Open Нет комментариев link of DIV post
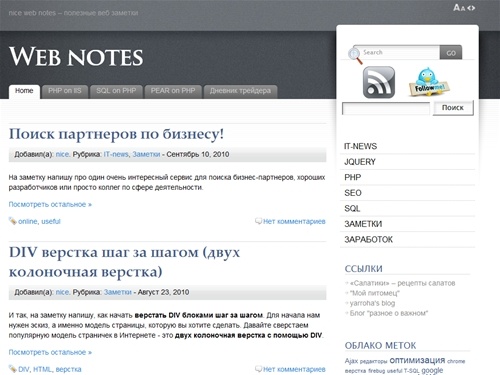 [x=294, y=369]
